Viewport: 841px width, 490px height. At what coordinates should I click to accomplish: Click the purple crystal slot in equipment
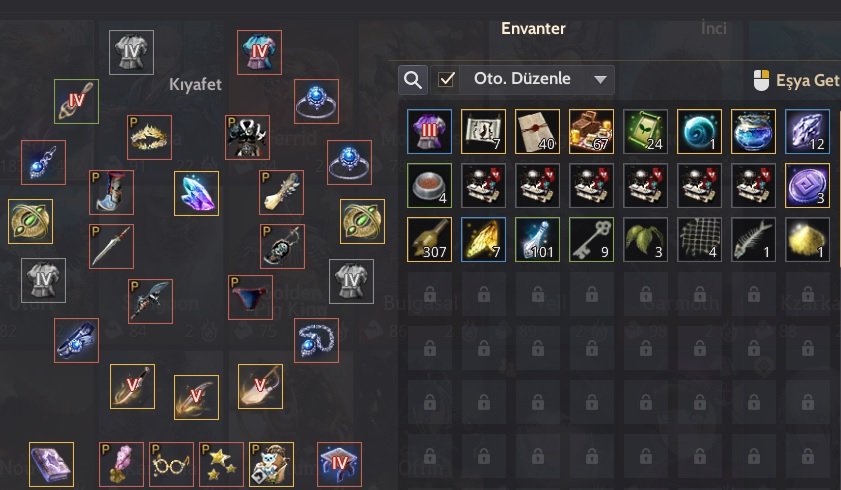tap(196, 194)
